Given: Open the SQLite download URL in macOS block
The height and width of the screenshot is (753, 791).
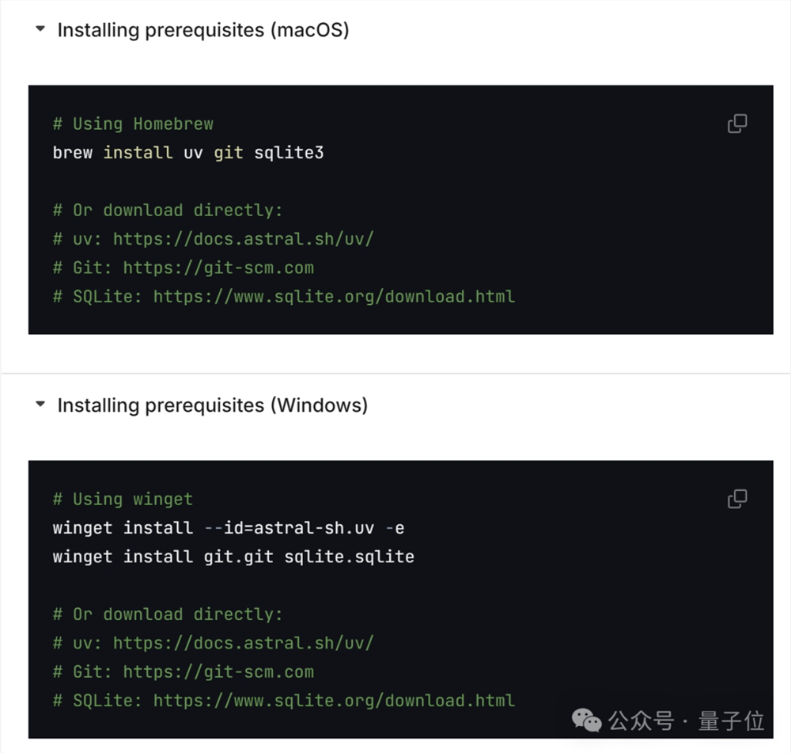Looking at the screenshot, I should tap(334, 296).
